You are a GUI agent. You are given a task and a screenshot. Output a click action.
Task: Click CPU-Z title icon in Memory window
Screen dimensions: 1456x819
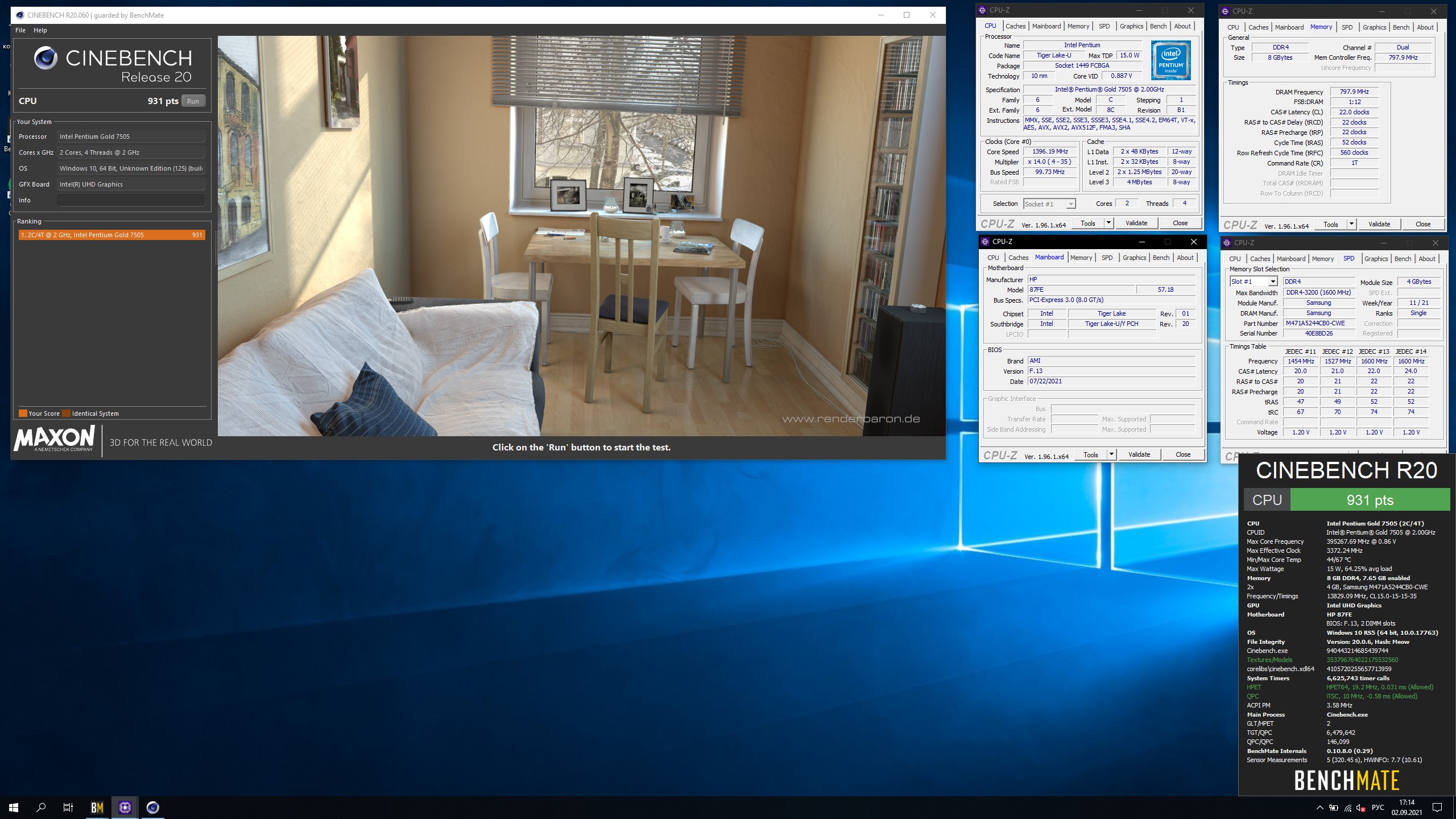[x=1226, y=11]
